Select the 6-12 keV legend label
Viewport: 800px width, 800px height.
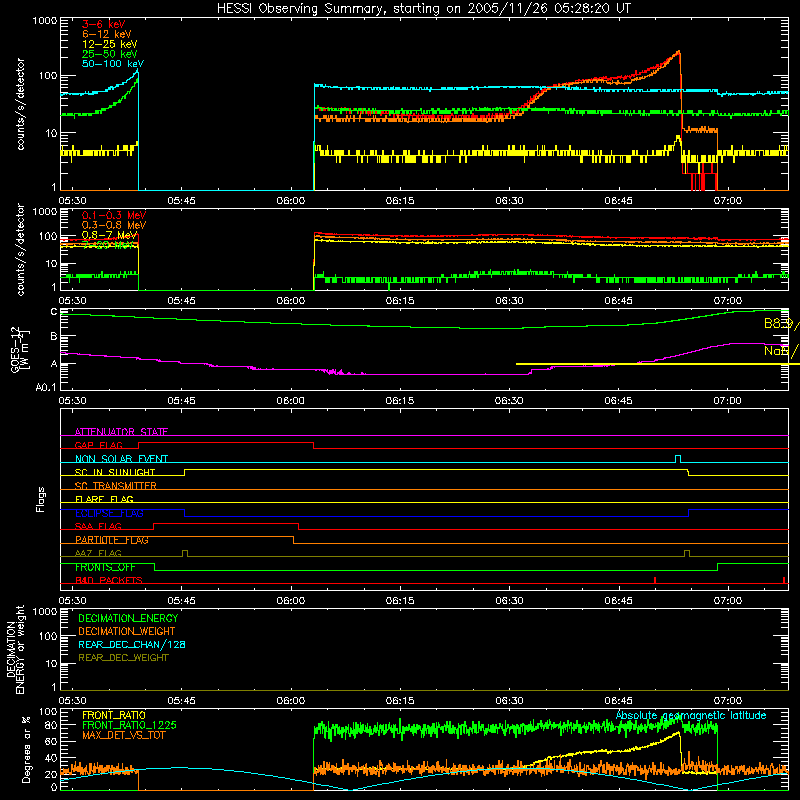107,34
